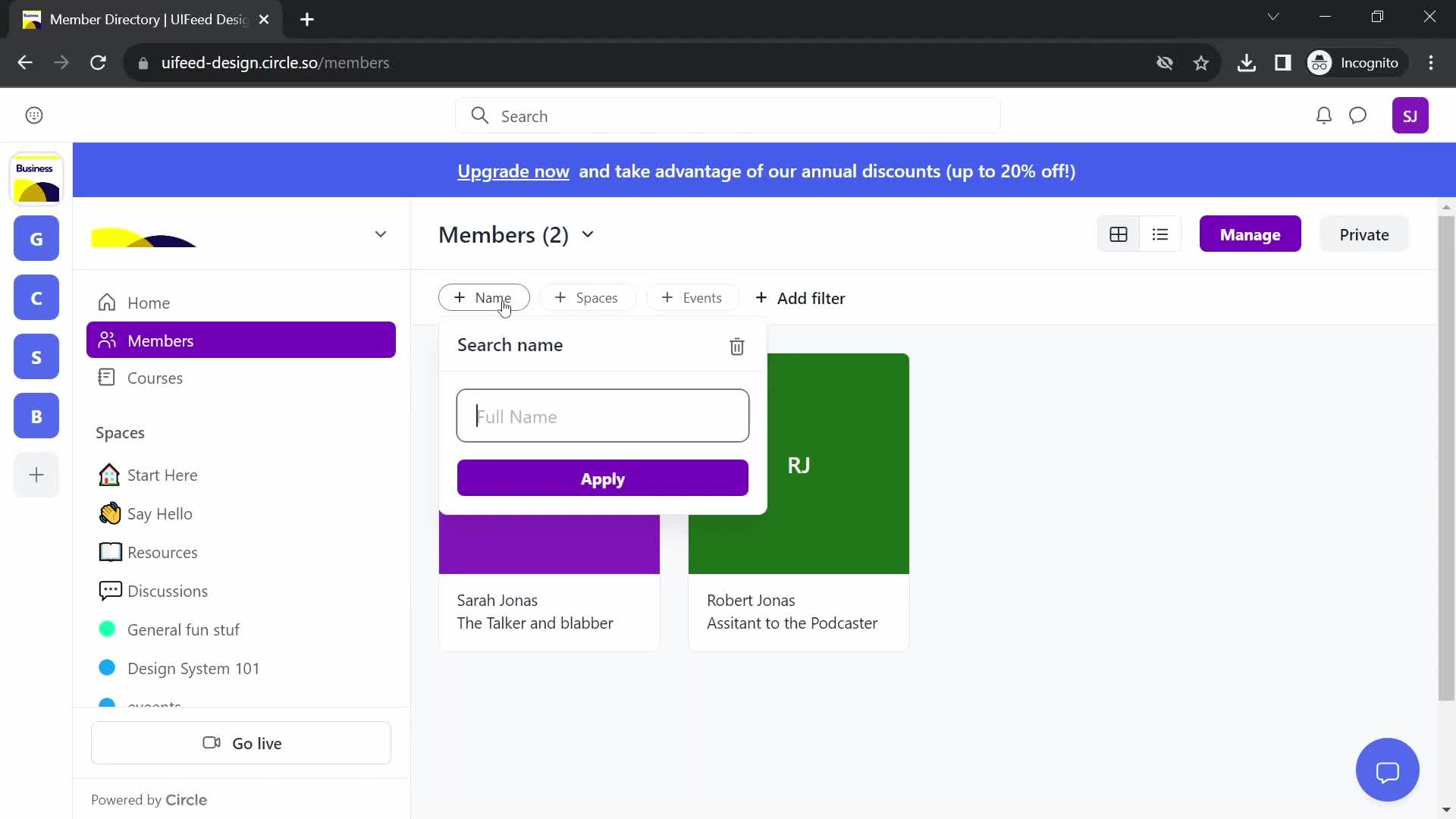Click the grid view icon
This screenshot has width=1456, height=819.
pos(1119,234)
